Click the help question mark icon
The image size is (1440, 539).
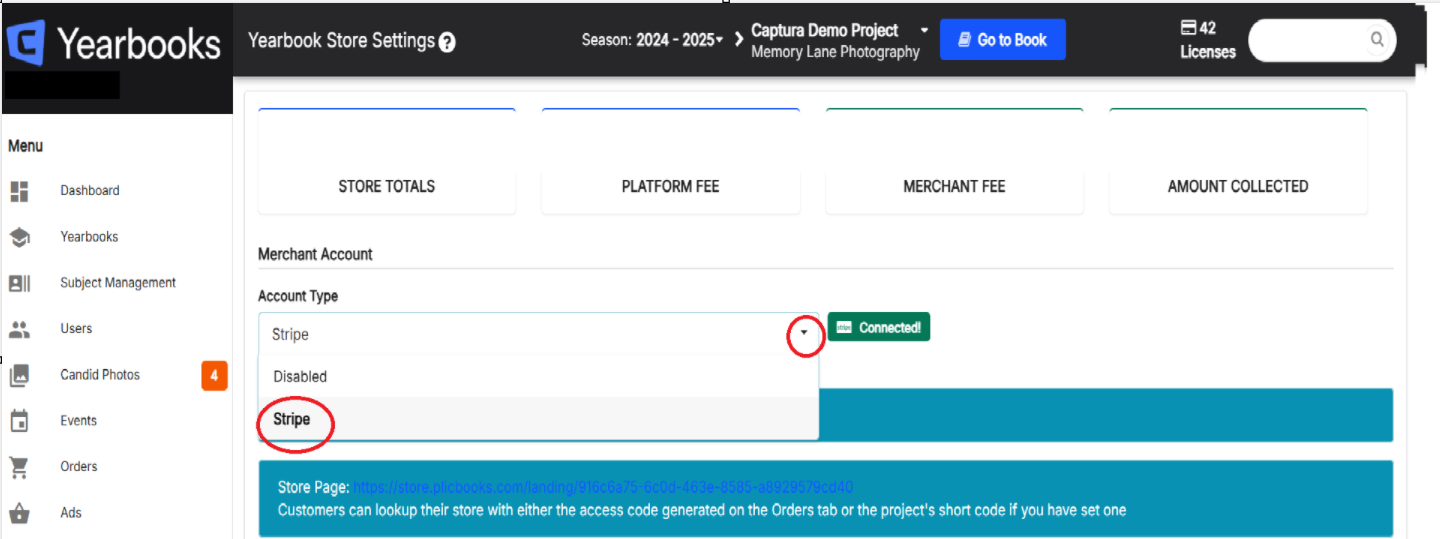pyautogui.click(x=447, y=42)
